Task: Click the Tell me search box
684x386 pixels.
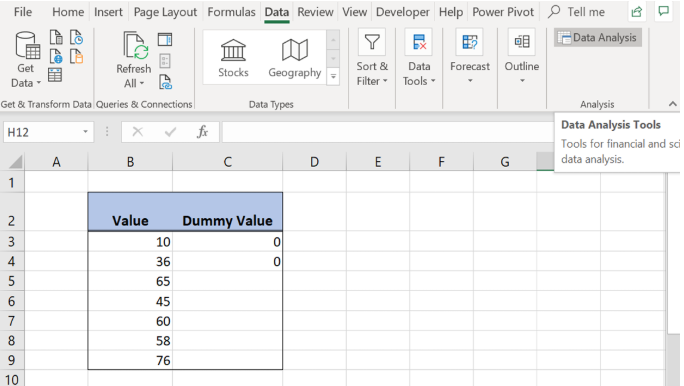Action: (x=577, y=12)
